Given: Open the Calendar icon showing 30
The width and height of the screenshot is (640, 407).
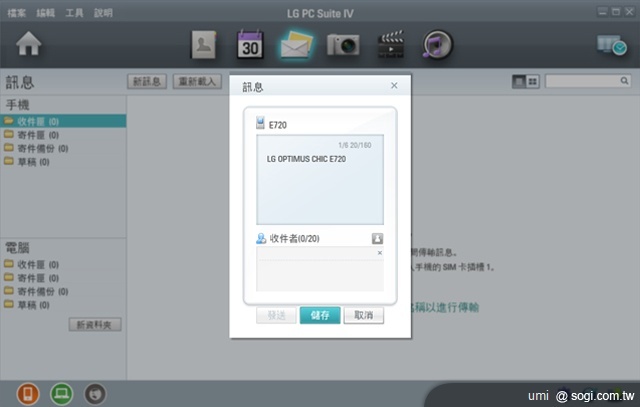Looking at the screenshot, I should tap(250, 44).
